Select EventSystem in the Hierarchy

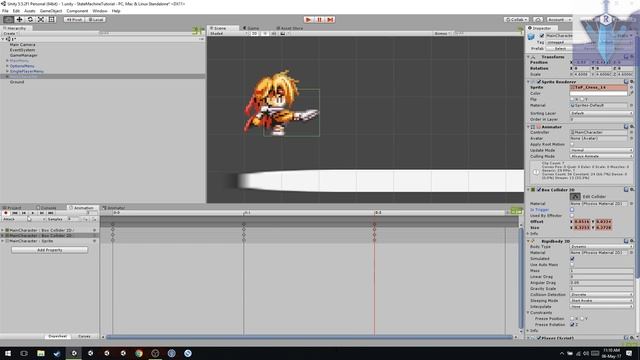22,50
